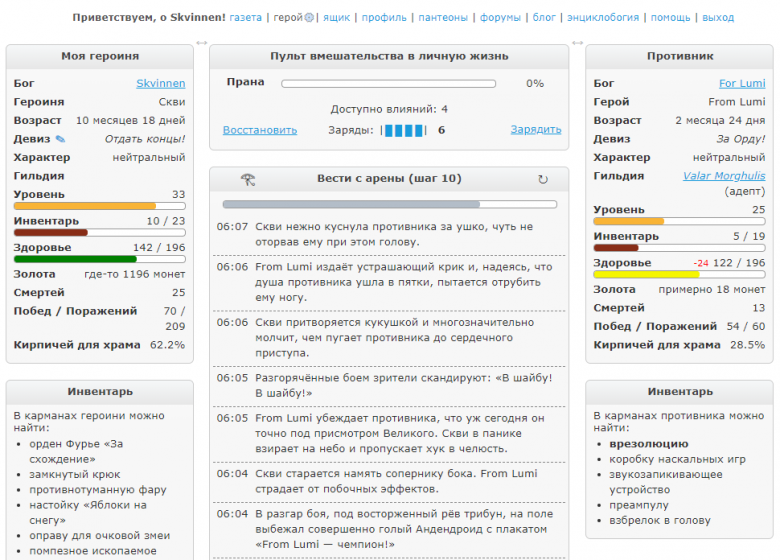Open the газета page
The image size is (780, 560).
[x=245, y=18]
